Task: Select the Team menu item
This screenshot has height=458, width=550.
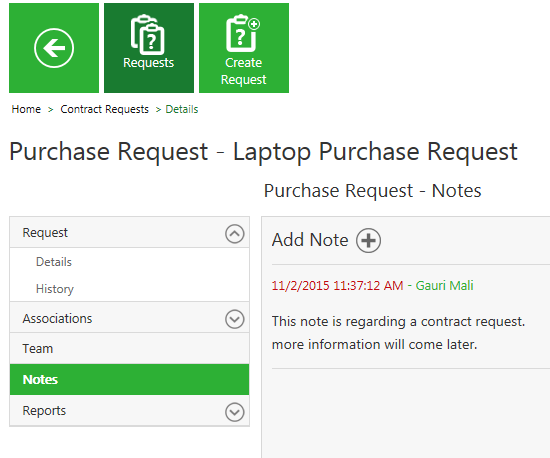Action: coord(129,349)
